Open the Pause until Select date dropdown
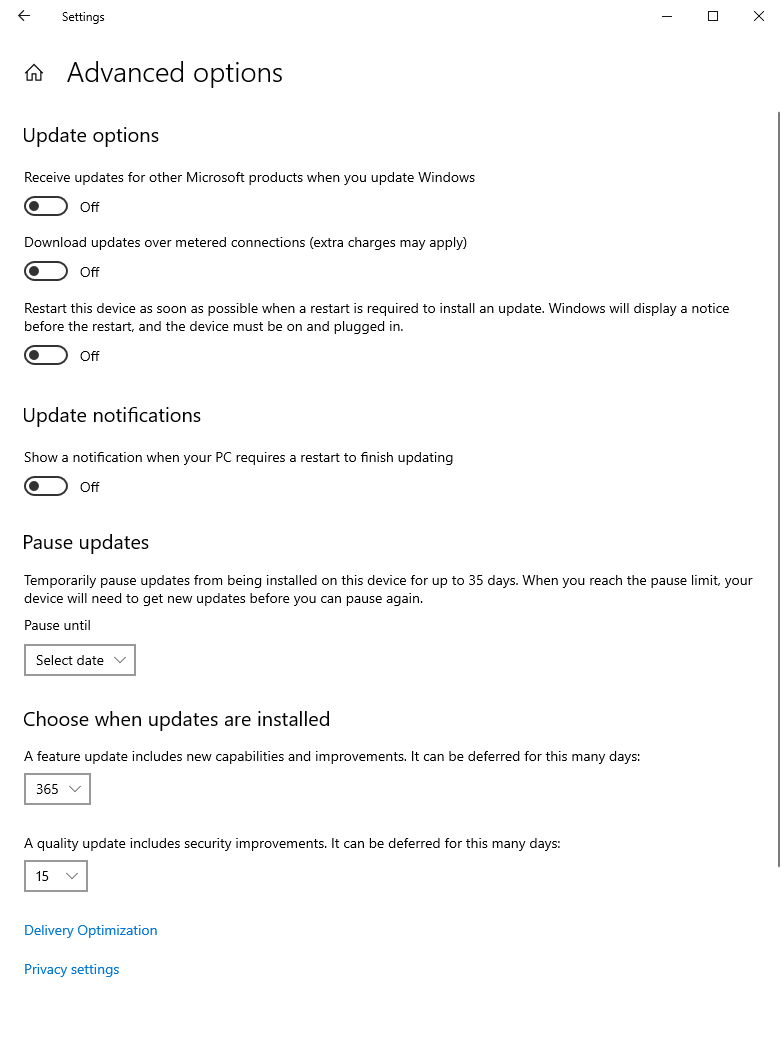 pos(80,660)
